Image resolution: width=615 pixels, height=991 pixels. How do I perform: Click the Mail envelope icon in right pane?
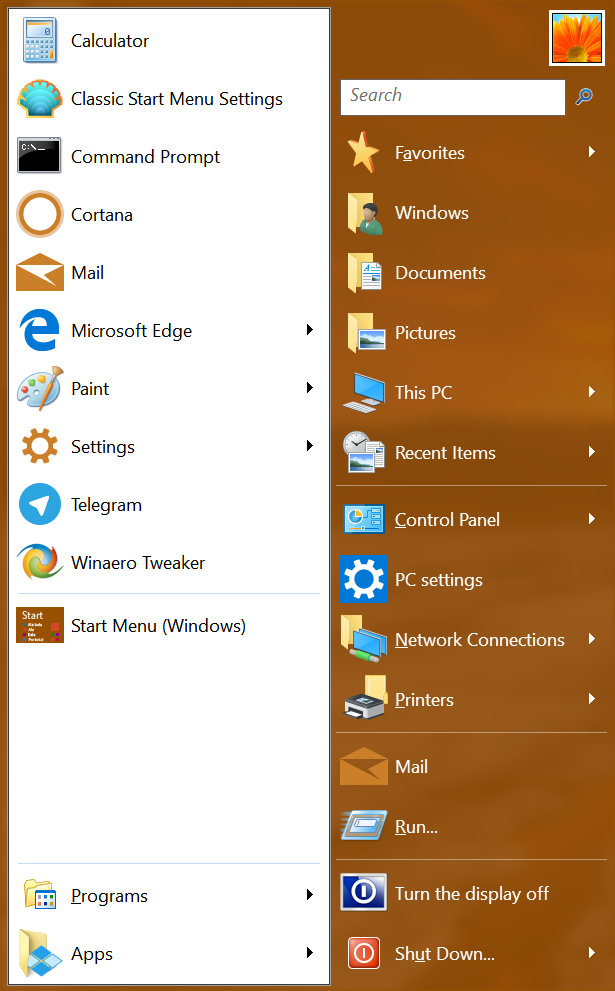(x=364, y=766)
